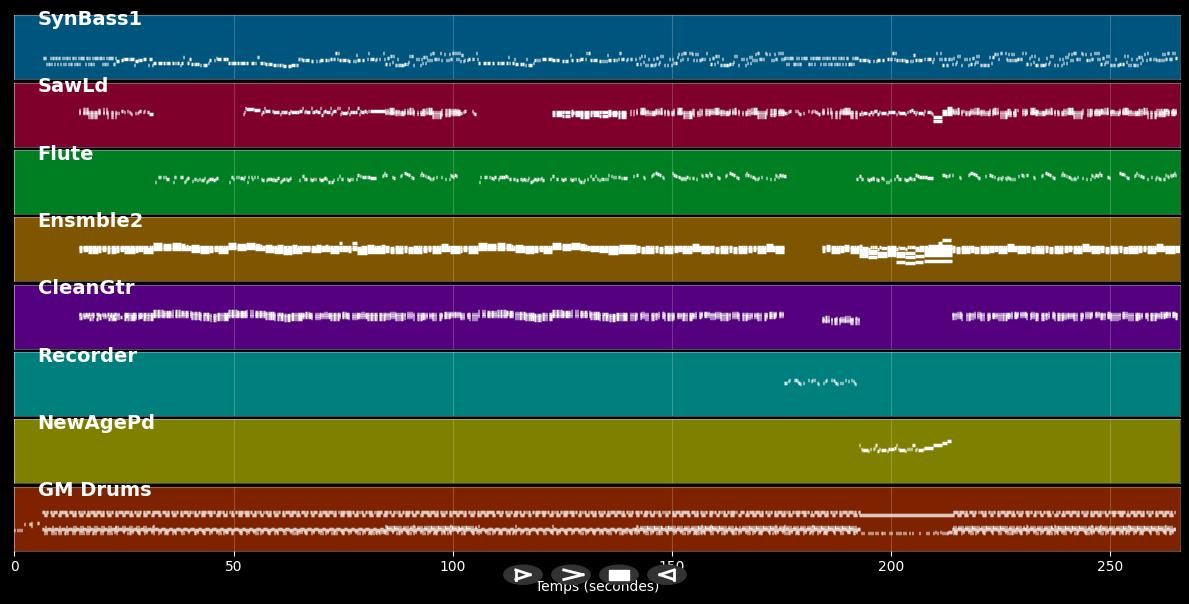Select the SynBass1 track label

coord(89,19)
